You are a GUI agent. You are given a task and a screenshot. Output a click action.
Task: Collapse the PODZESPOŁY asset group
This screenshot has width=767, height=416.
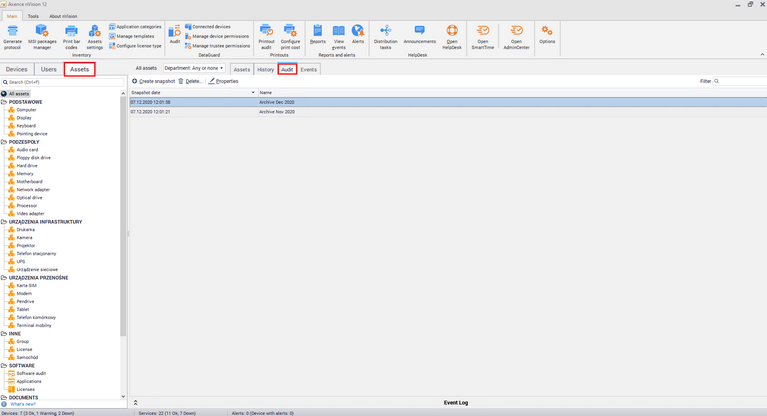tap(4, 142)
